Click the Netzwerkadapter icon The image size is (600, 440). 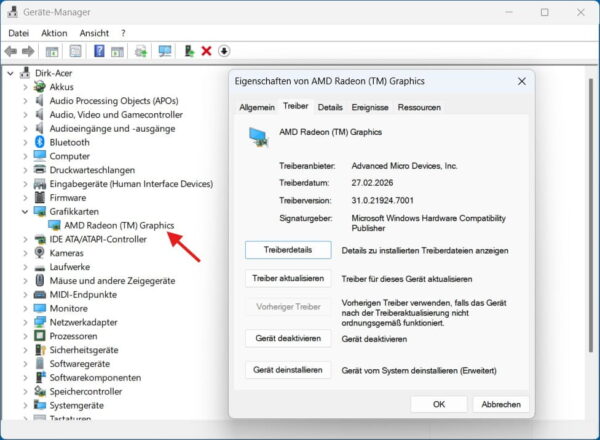(x=39, y=322)
